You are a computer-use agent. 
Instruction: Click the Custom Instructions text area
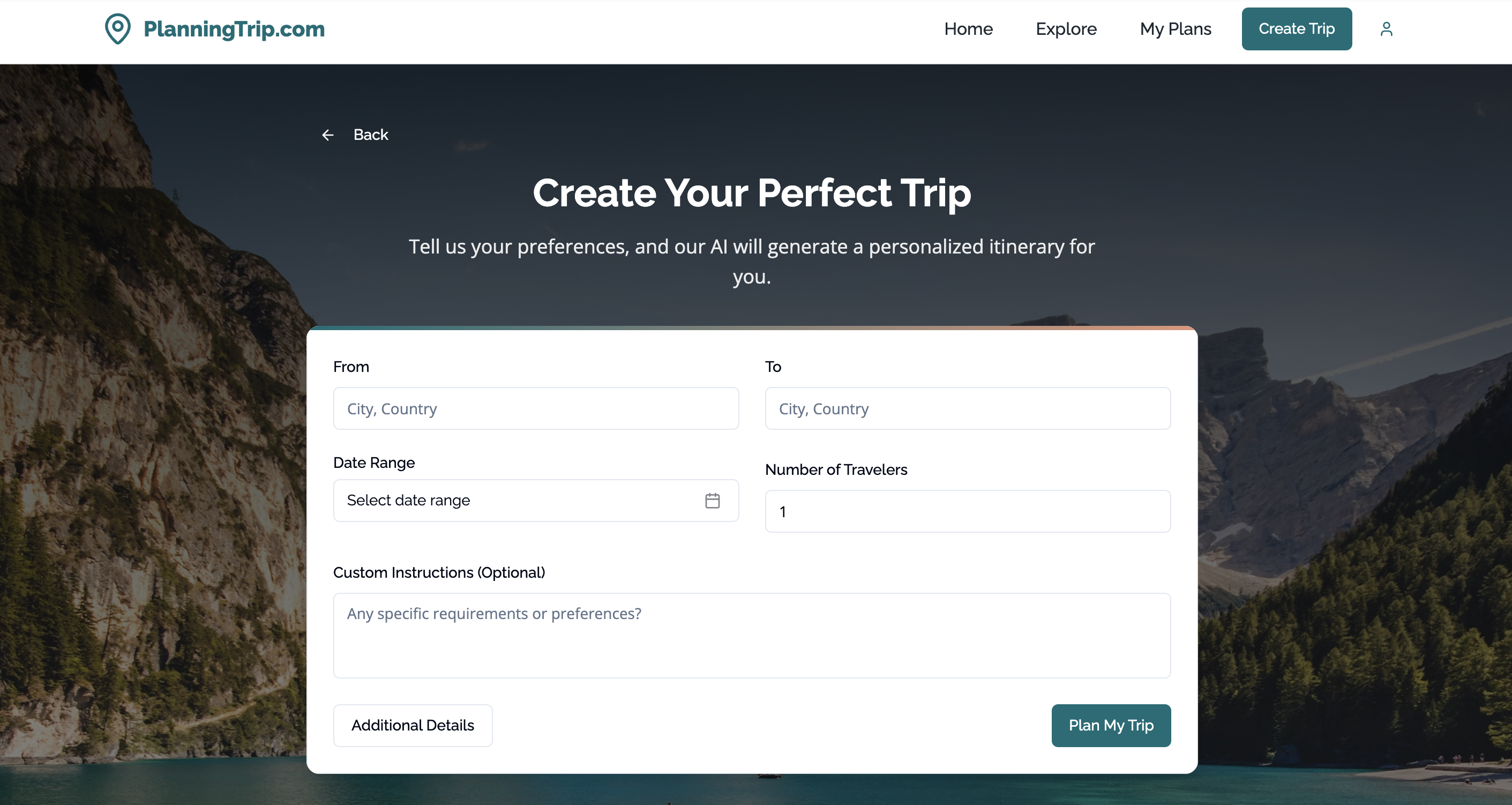click(x=751, y=635)
